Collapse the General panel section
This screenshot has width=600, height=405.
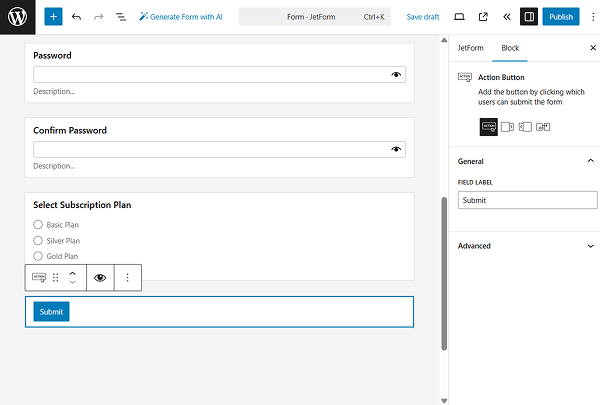point(590,161)
